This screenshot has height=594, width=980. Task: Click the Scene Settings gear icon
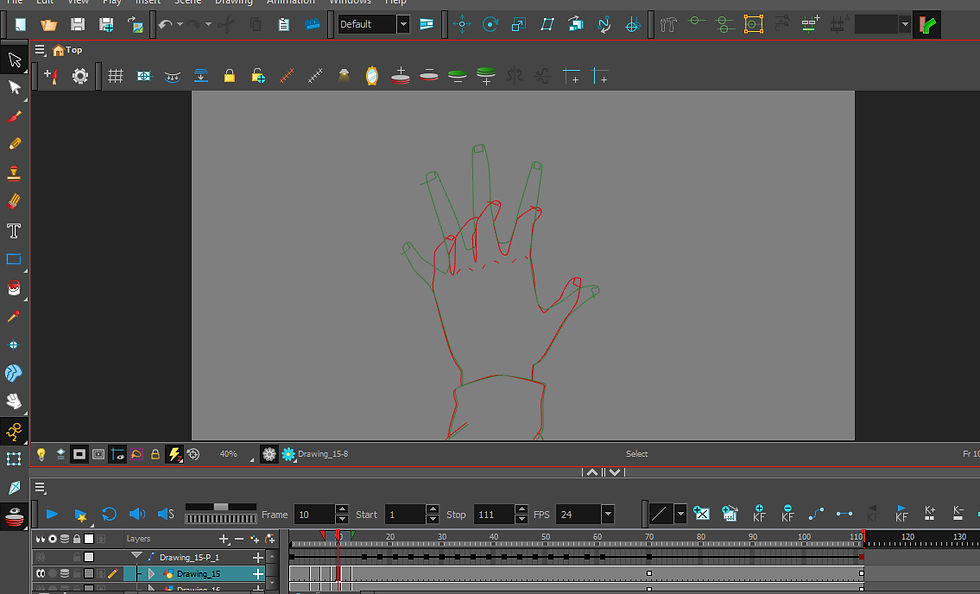tap(80, 76)
